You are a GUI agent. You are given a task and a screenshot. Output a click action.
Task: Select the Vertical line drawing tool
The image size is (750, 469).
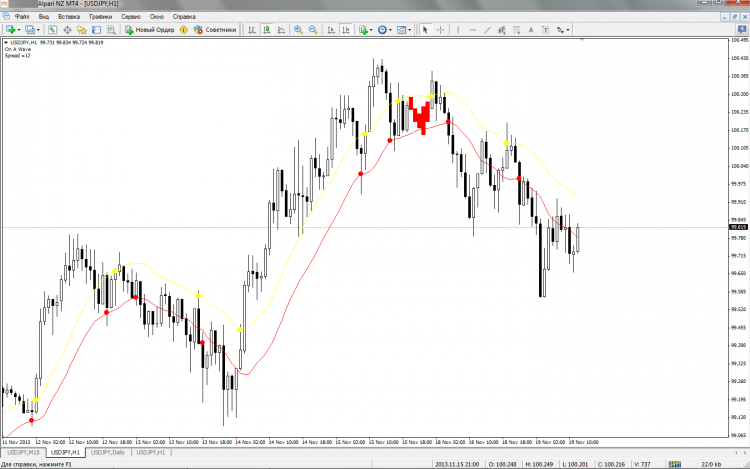click(459, 30)
